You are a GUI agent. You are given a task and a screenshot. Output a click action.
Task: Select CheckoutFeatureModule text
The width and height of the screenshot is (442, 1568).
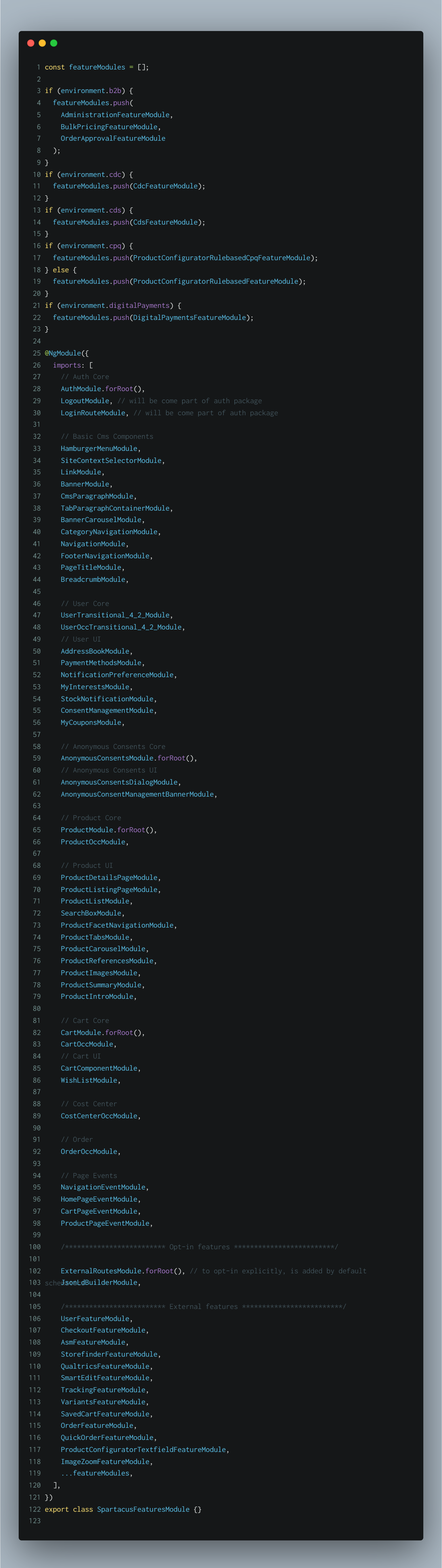103,1331
